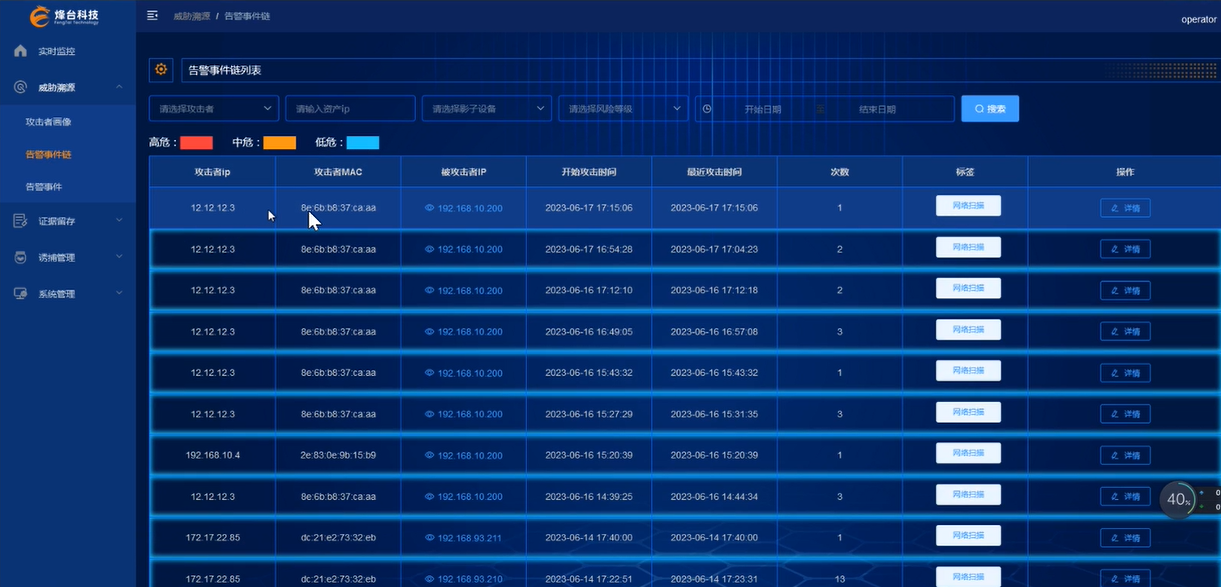
Task: Collapse the sidebar with the hamburger icon
Action: coord(152,15)
